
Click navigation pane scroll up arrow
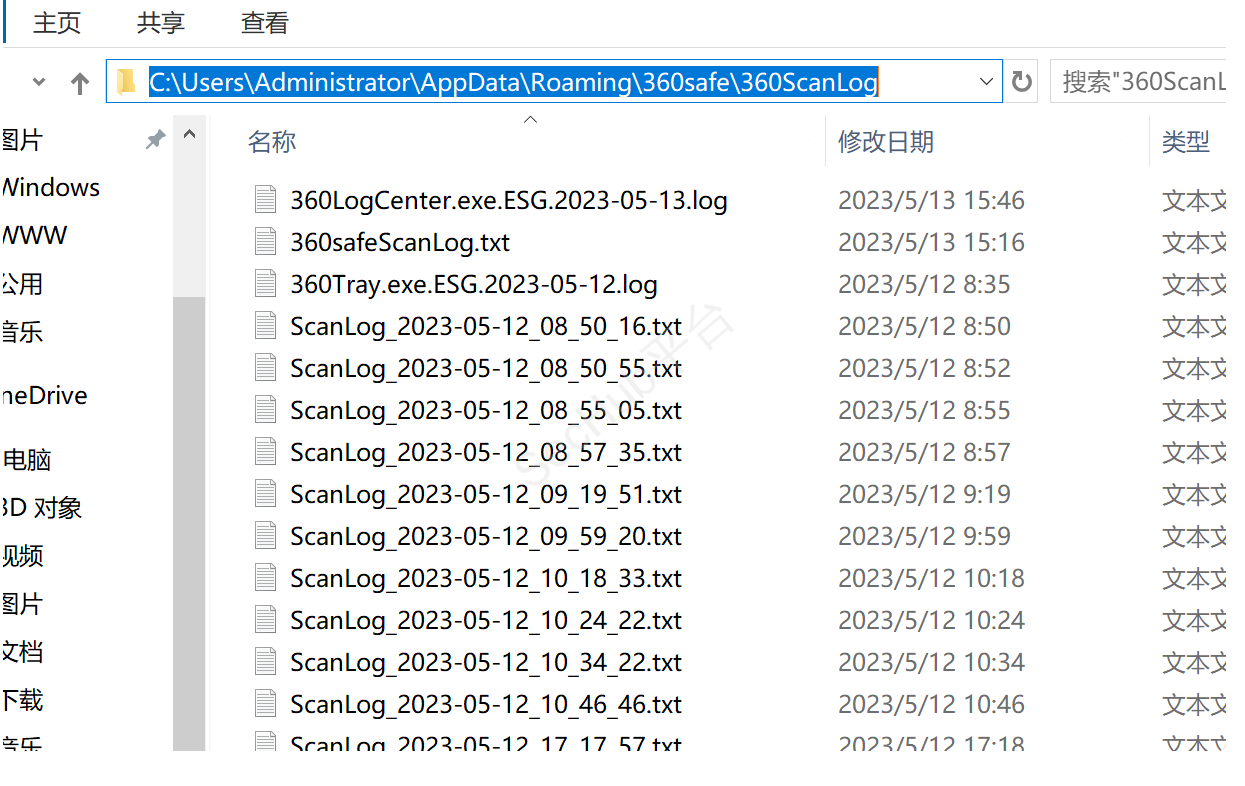[x=189, y=135]
